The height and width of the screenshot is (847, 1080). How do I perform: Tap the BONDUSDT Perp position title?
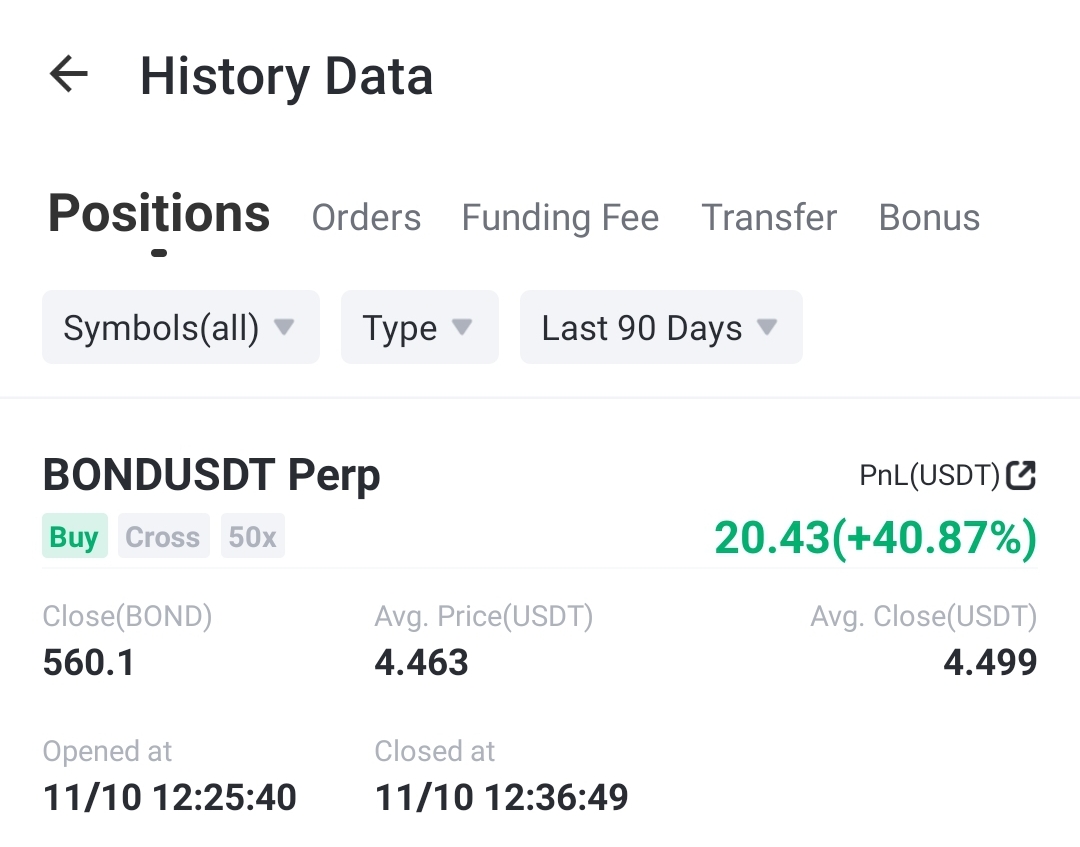(x=211, y=475)
